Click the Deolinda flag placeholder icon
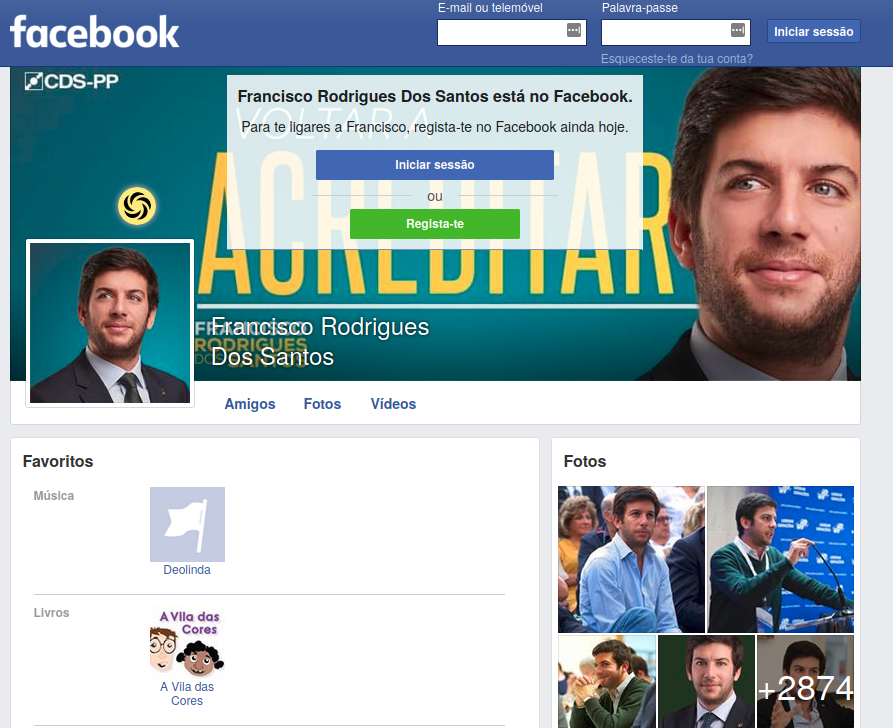This screenshot has width=893, height=728. point(187,524)
